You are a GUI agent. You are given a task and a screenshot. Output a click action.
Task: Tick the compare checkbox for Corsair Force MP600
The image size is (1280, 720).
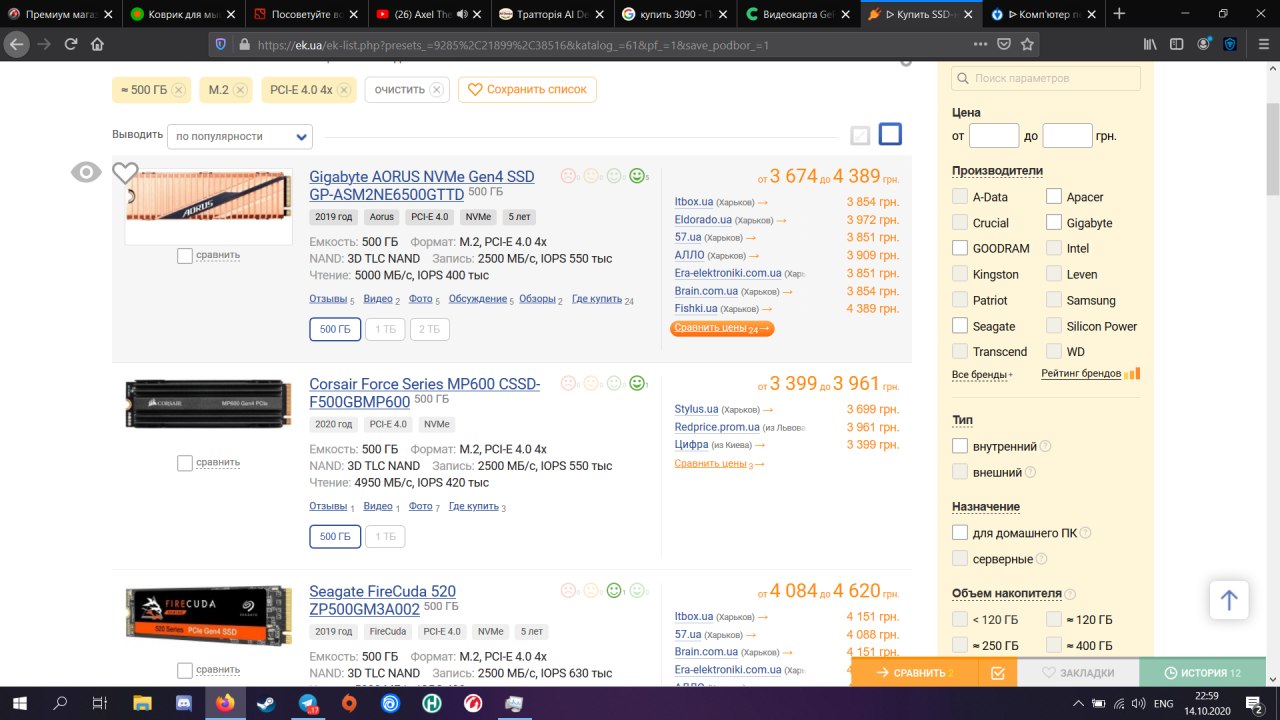(x=184, y=463)
